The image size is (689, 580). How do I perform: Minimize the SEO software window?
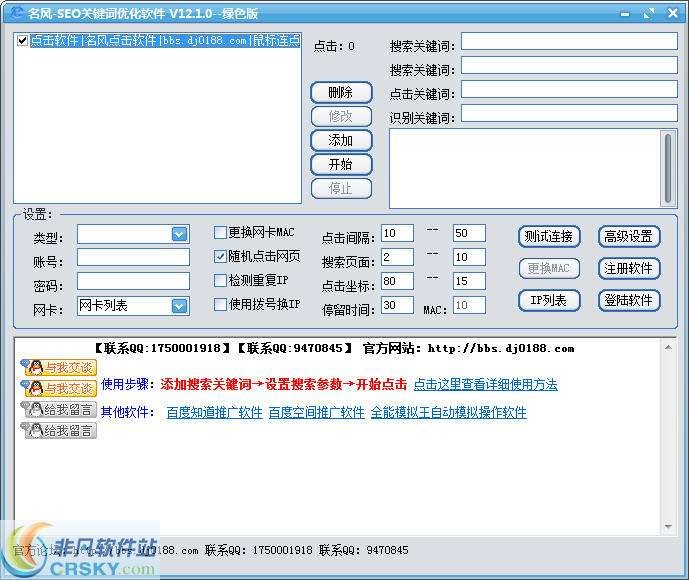(x=625, y=14)
